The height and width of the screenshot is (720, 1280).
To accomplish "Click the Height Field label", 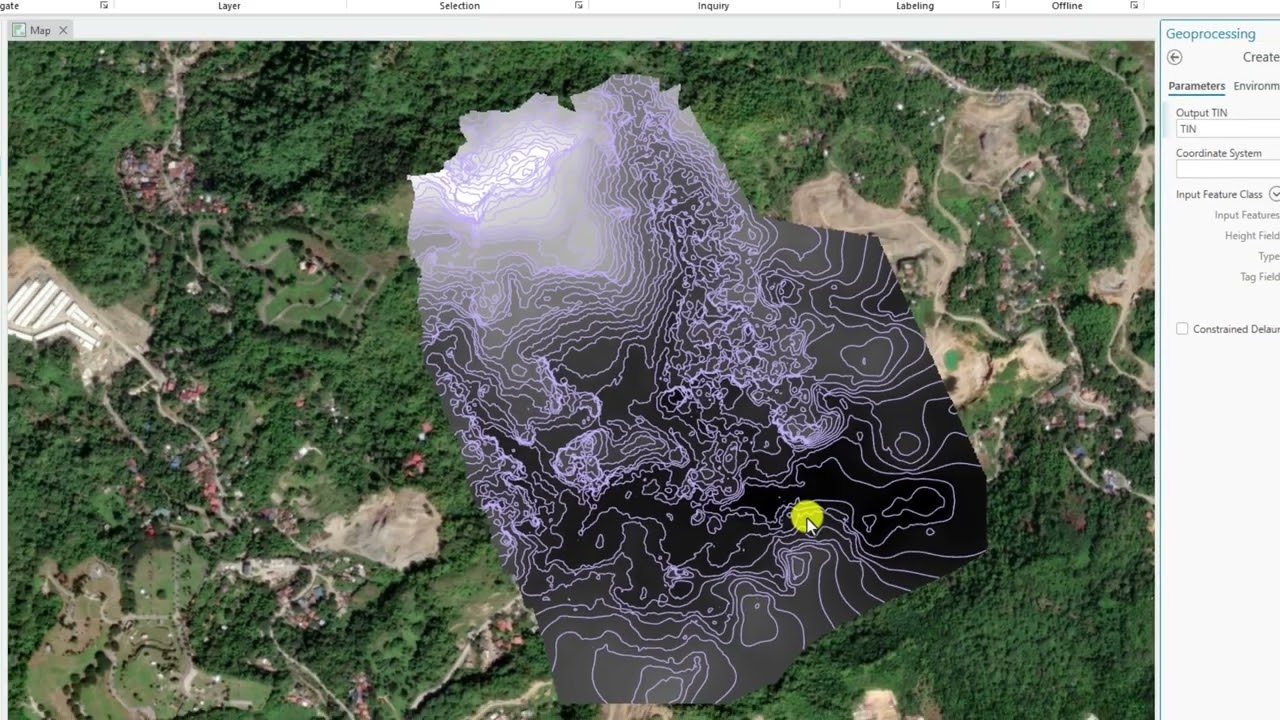I will pyautogui.click(x=1252, y=236).
